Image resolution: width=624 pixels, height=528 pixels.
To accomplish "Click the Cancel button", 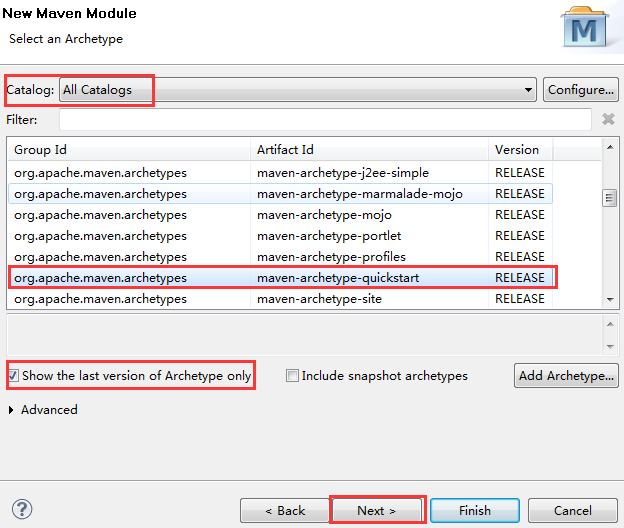I will pos(573,510).
